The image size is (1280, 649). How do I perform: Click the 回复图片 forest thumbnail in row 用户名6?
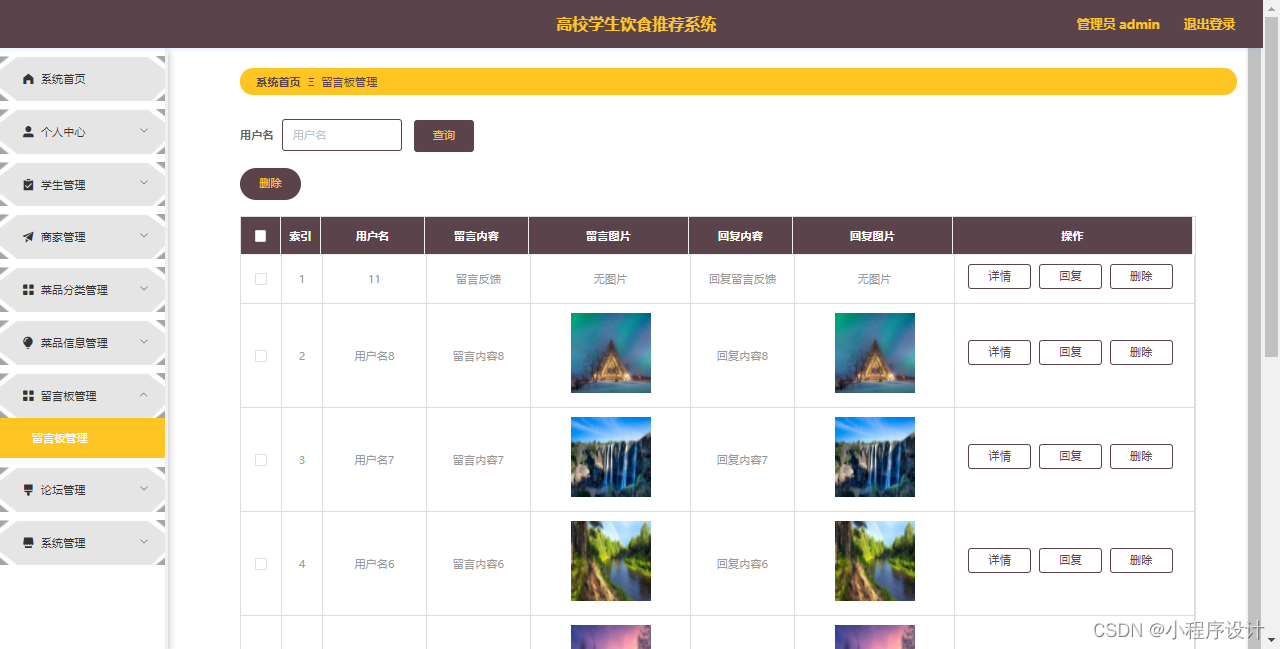point(875,561)
